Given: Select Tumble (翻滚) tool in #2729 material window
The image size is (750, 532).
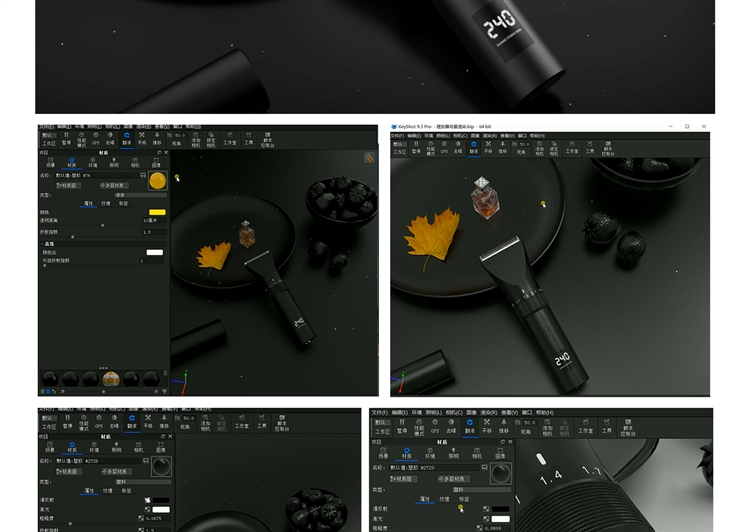Looking at the screenshot, I should point(470,426).
